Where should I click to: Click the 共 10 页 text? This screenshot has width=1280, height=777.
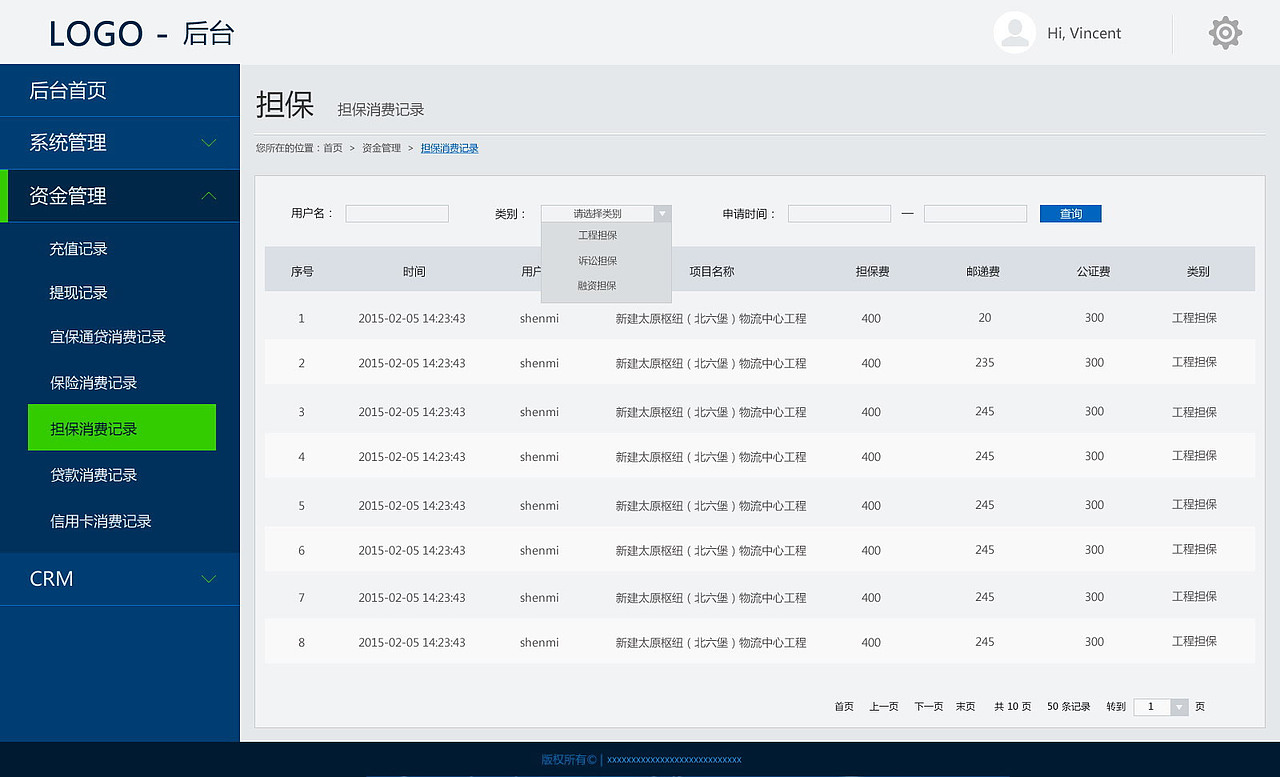tap(1012, 707)
